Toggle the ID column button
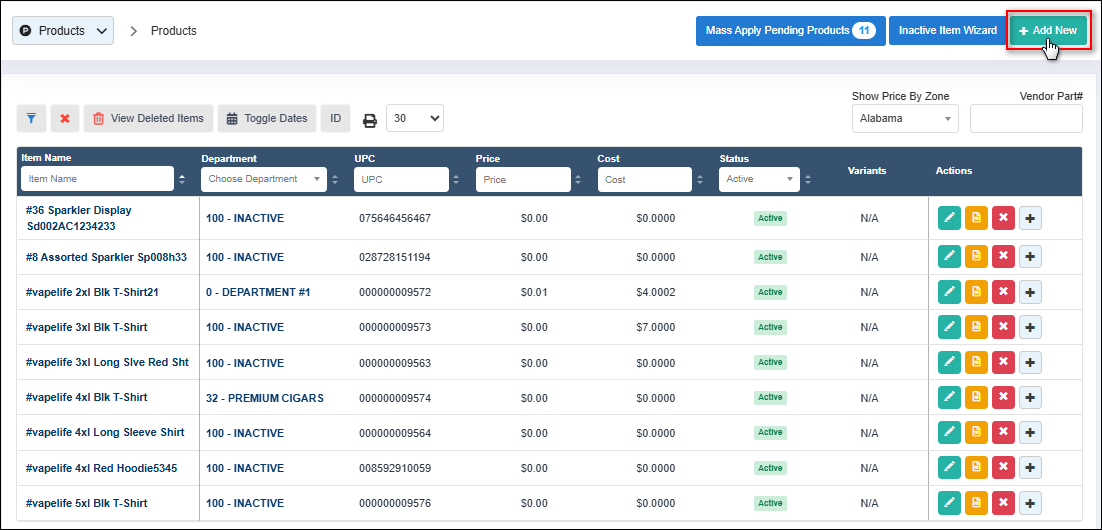 tap(335, 119)
